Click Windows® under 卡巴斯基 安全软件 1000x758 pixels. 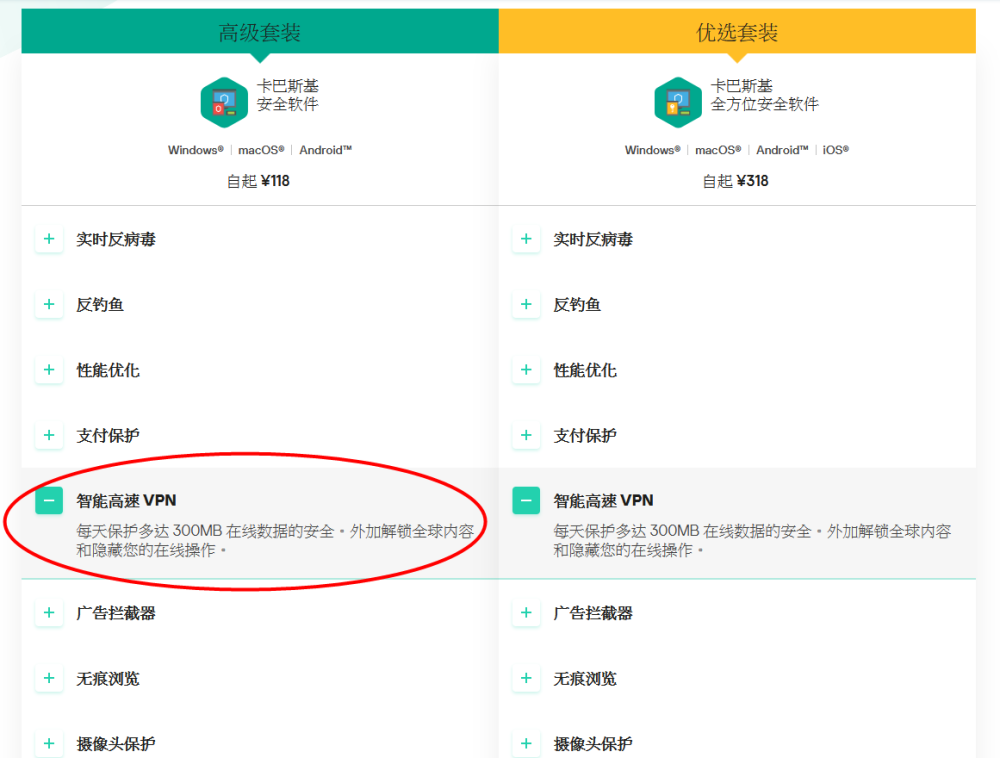pyautogui.click(x=196, y=150)
